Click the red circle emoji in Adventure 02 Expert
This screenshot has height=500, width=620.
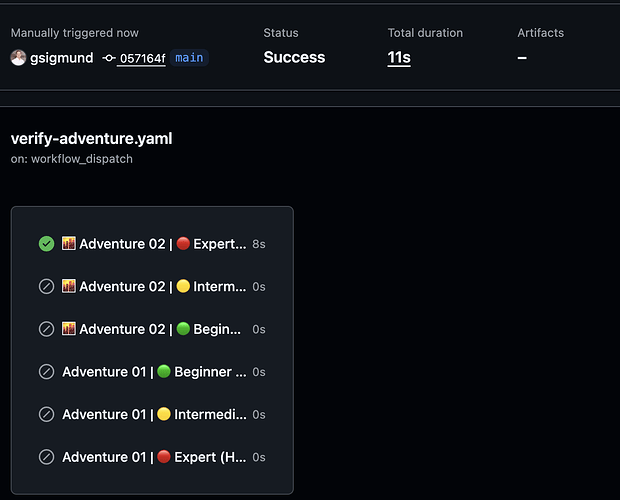pyautogui.click(x=183, y=243)
